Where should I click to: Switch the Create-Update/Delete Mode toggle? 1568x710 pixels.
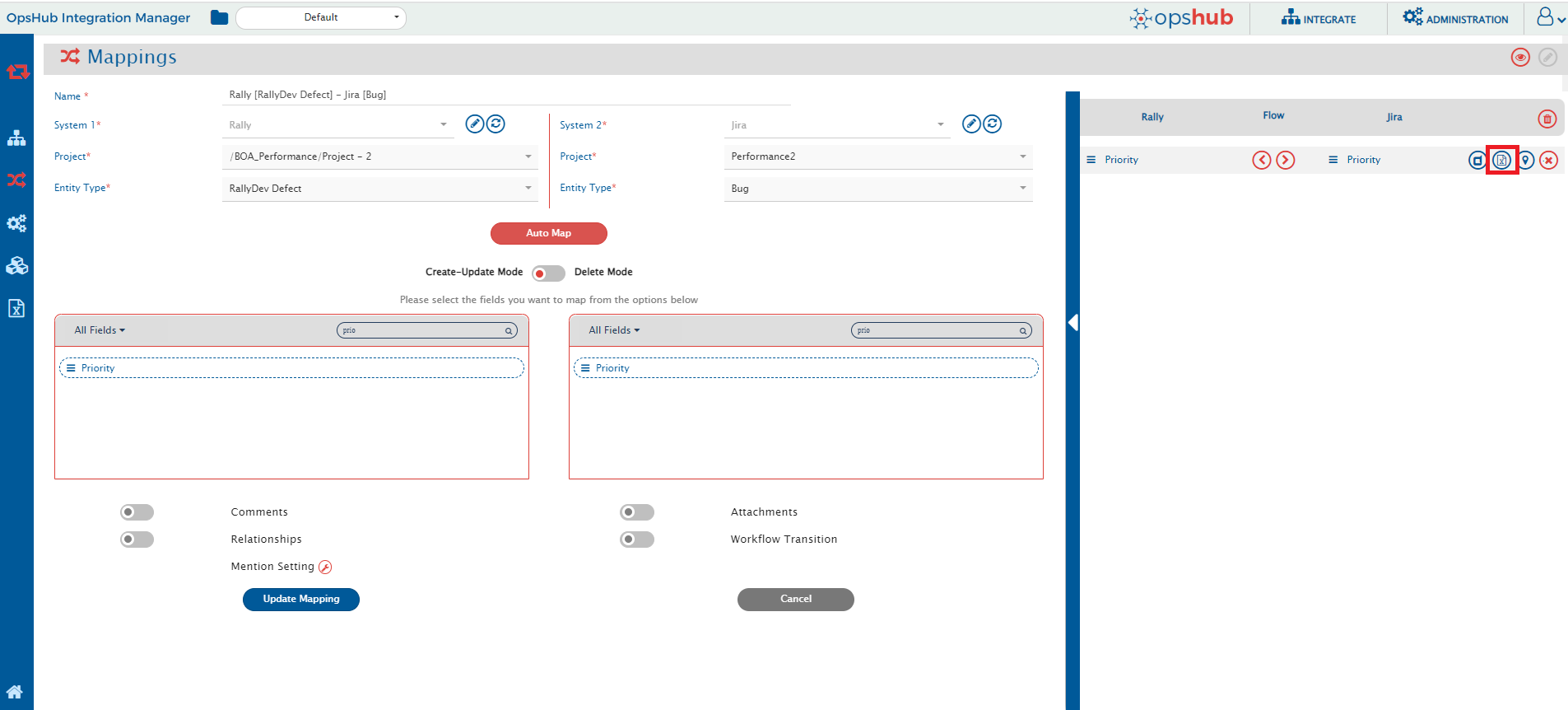[x=548, y=273]
